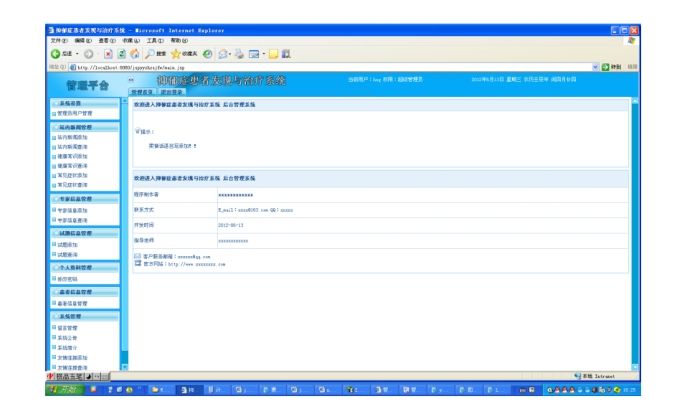Open 管理员用户管理 in the sidebar
This screenshot has width=692, height=419.
(x=75, y=113)
